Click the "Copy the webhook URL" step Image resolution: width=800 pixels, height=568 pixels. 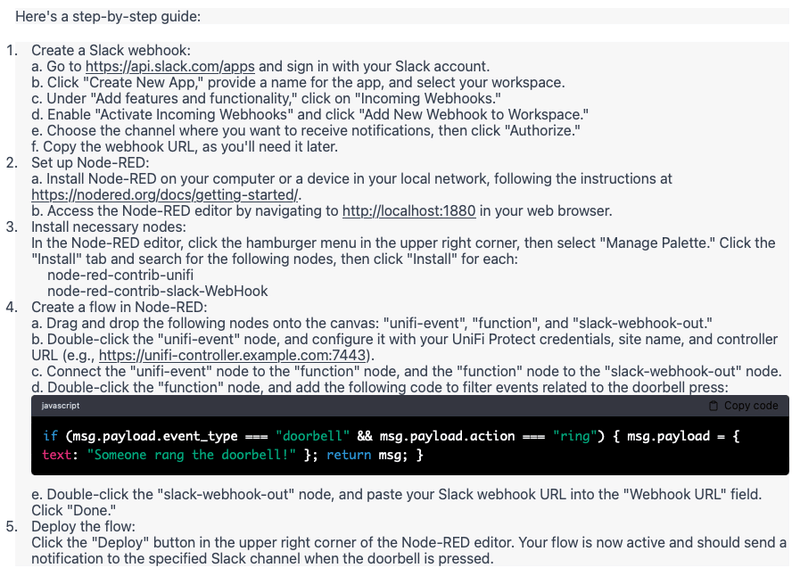pyautogui.click(x=185, y=147)
